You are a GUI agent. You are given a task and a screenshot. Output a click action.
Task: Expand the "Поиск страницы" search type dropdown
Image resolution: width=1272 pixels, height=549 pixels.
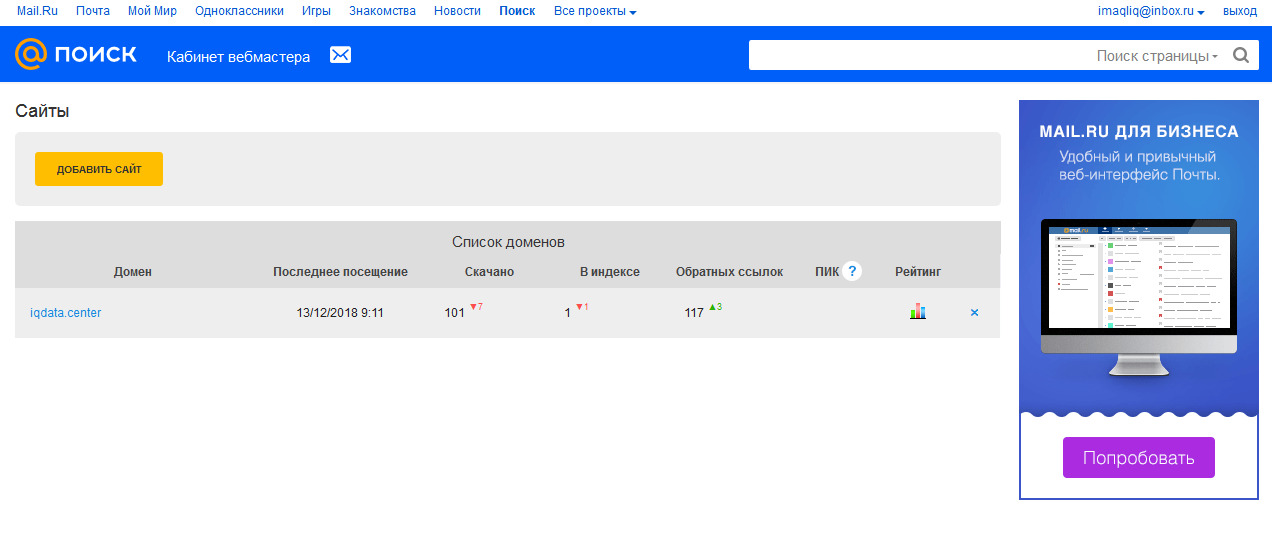[x=1157, y=56]
